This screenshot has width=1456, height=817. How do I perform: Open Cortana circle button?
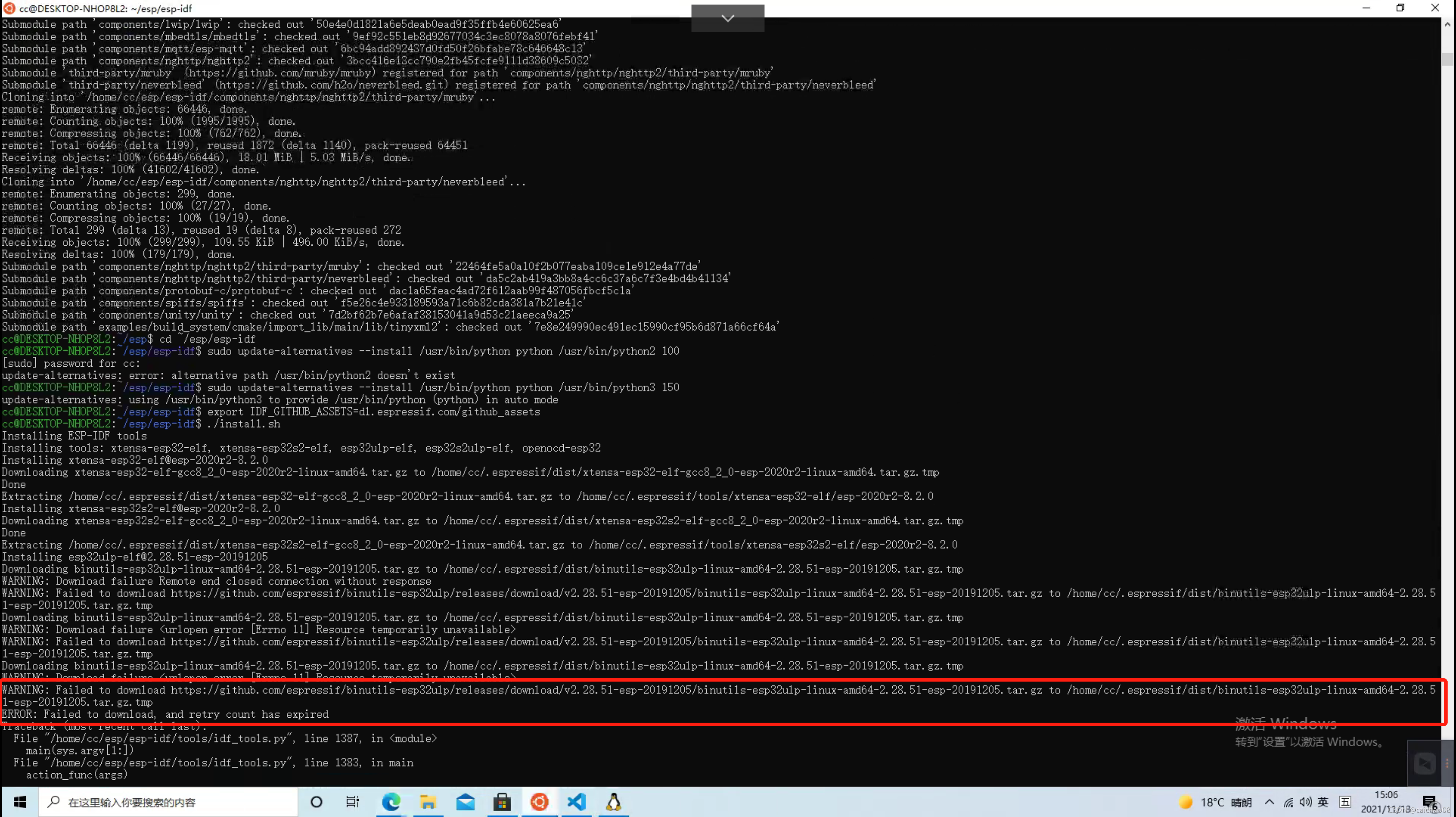point(316,802)
